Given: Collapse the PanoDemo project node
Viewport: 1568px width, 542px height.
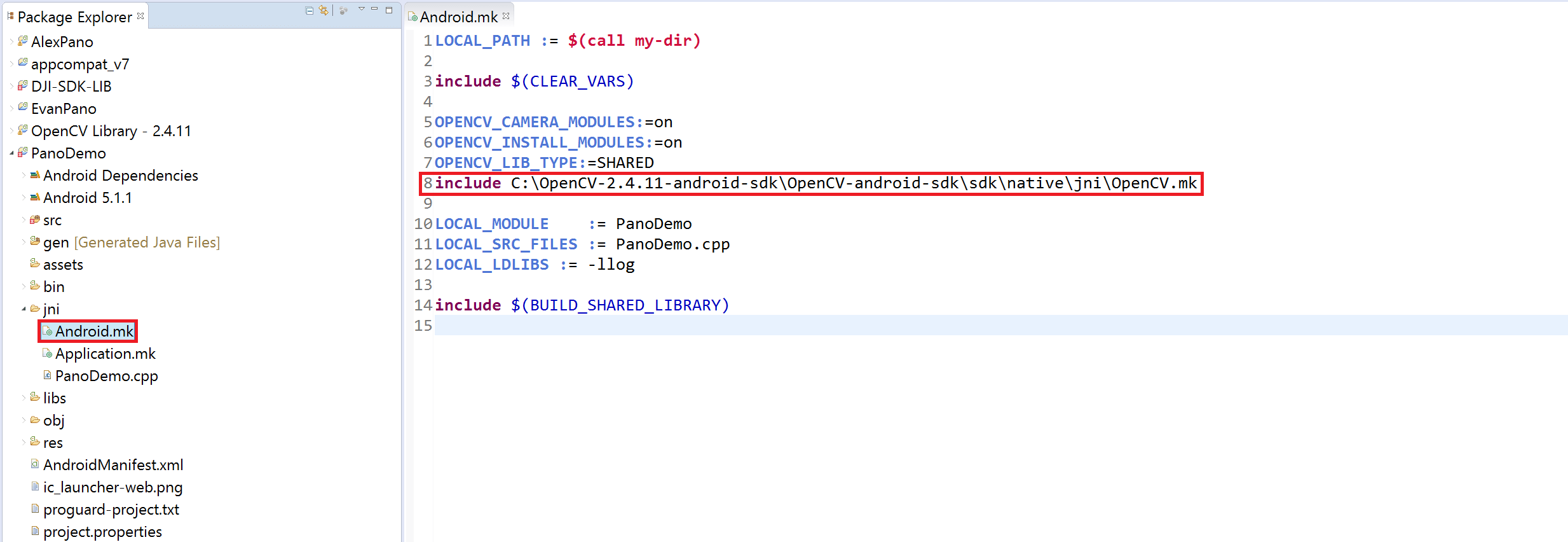Looking at the screenshot, I should (11, 153).
